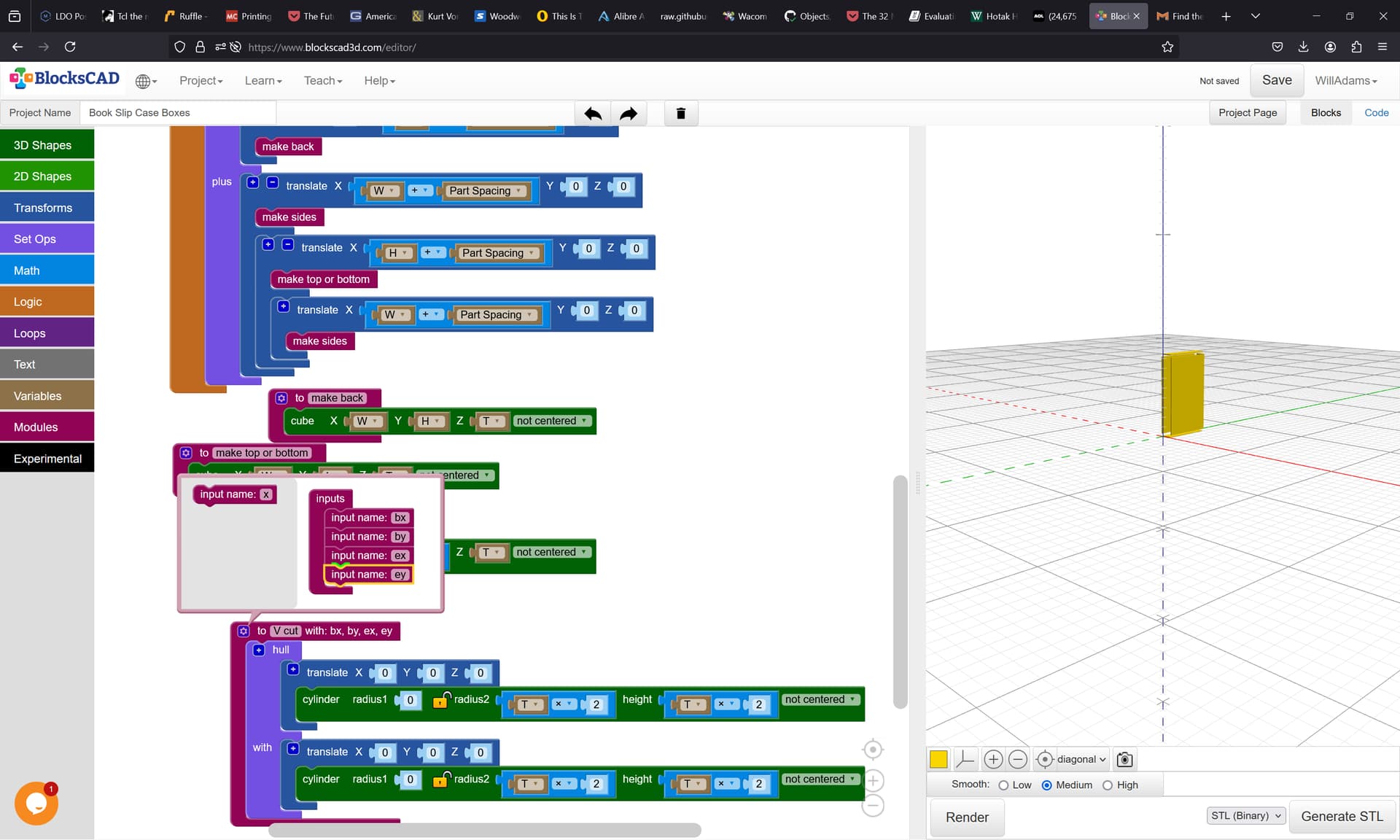Reload the browser page
The height and width of the screenshot is (840, 1400).
70,47
